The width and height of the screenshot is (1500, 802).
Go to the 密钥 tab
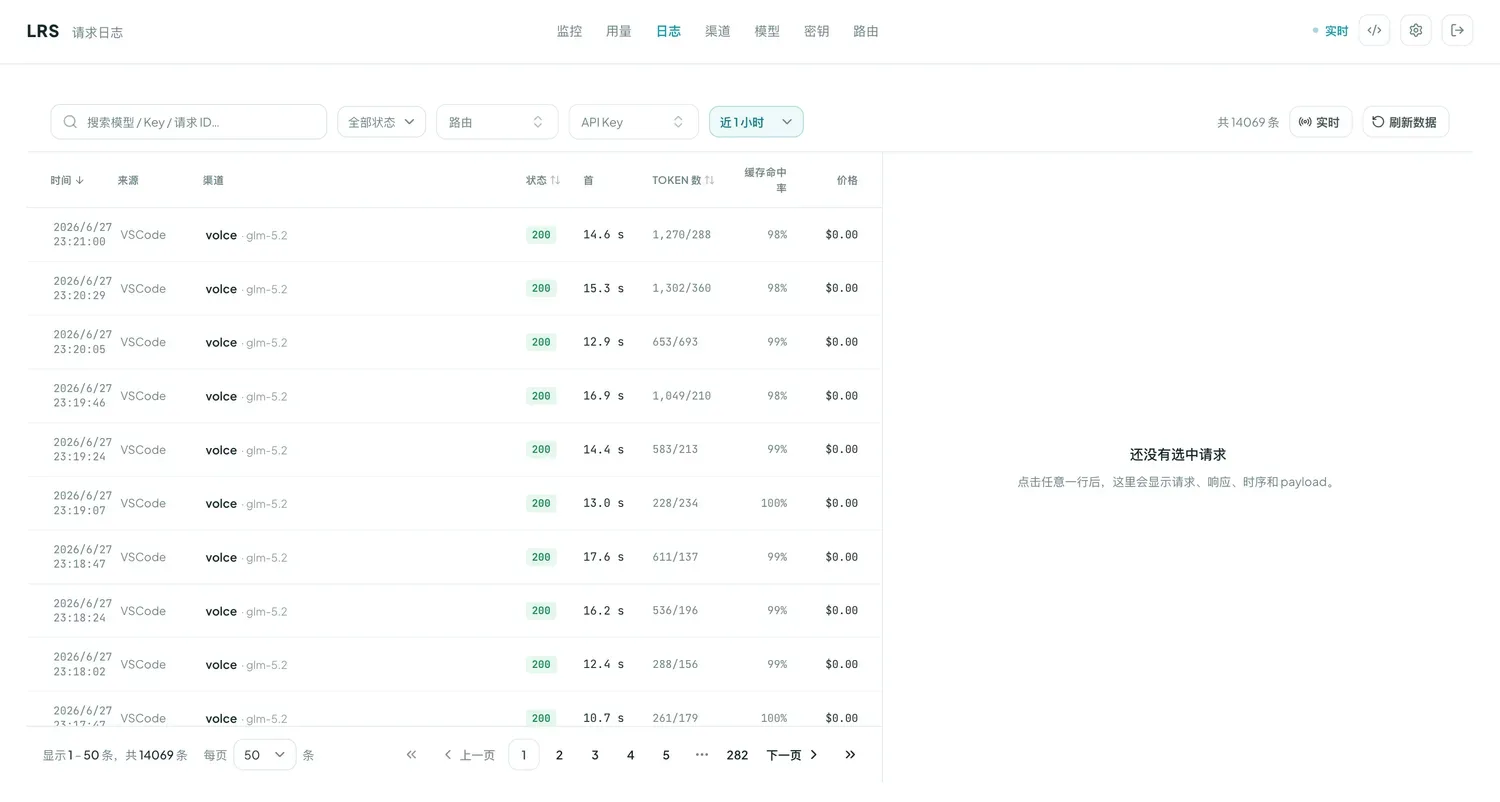[816, 31]
